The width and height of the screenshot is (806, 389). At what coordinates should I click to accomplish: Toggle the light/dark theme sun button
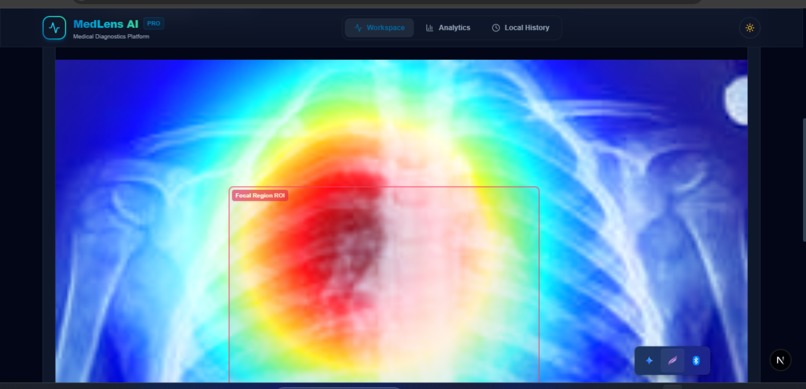click(749, 28)
